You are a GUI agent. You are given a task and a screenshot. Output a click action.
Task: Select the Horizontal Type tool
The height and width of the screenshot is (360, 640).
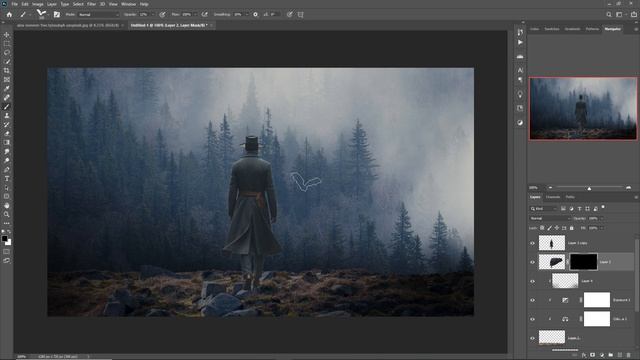(7, 178)
